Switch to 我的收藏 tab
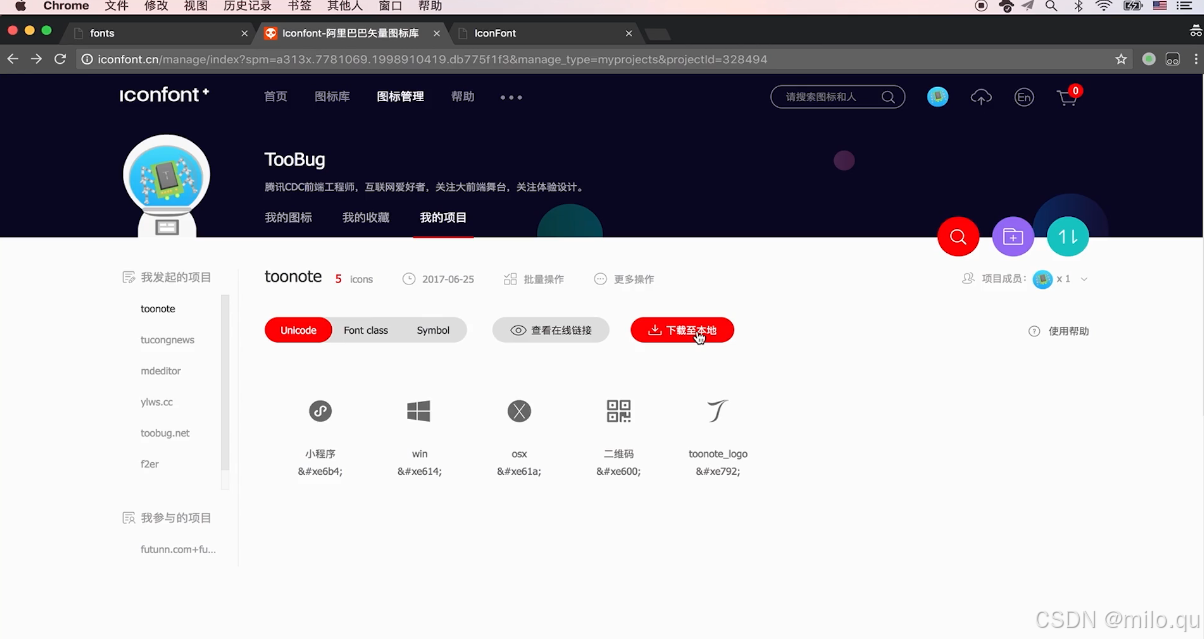This screenshot has height=639, width=1204. pos(366,217)
